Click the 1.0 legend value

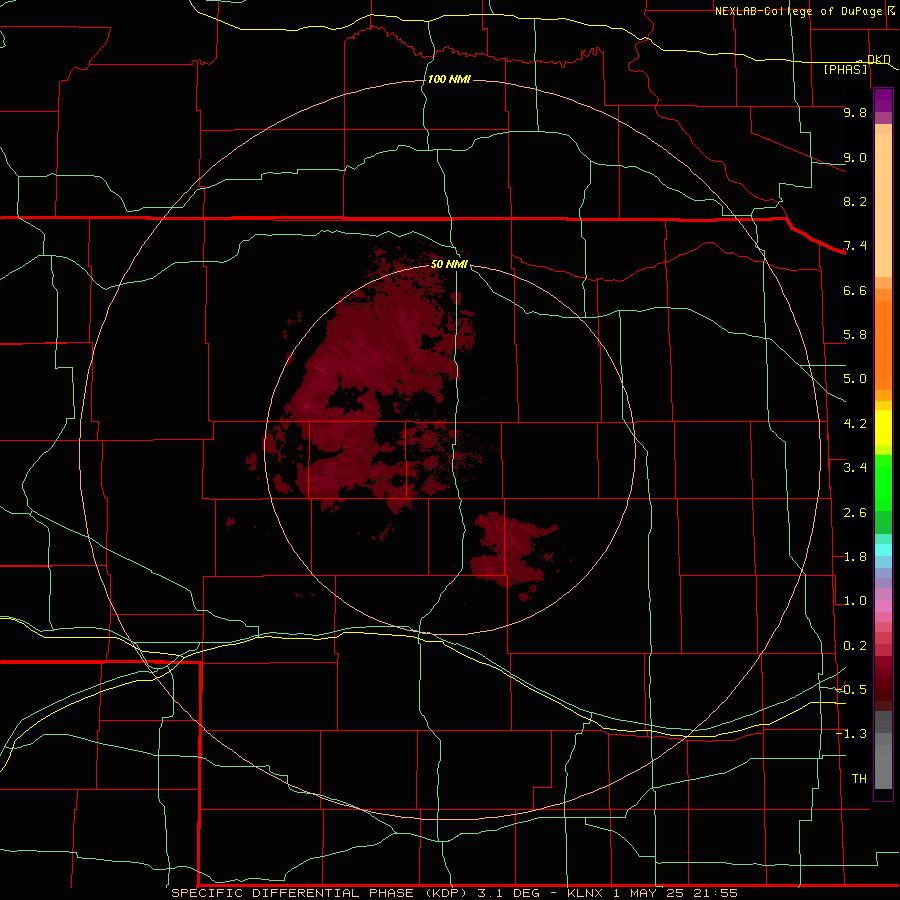(855, 601)
